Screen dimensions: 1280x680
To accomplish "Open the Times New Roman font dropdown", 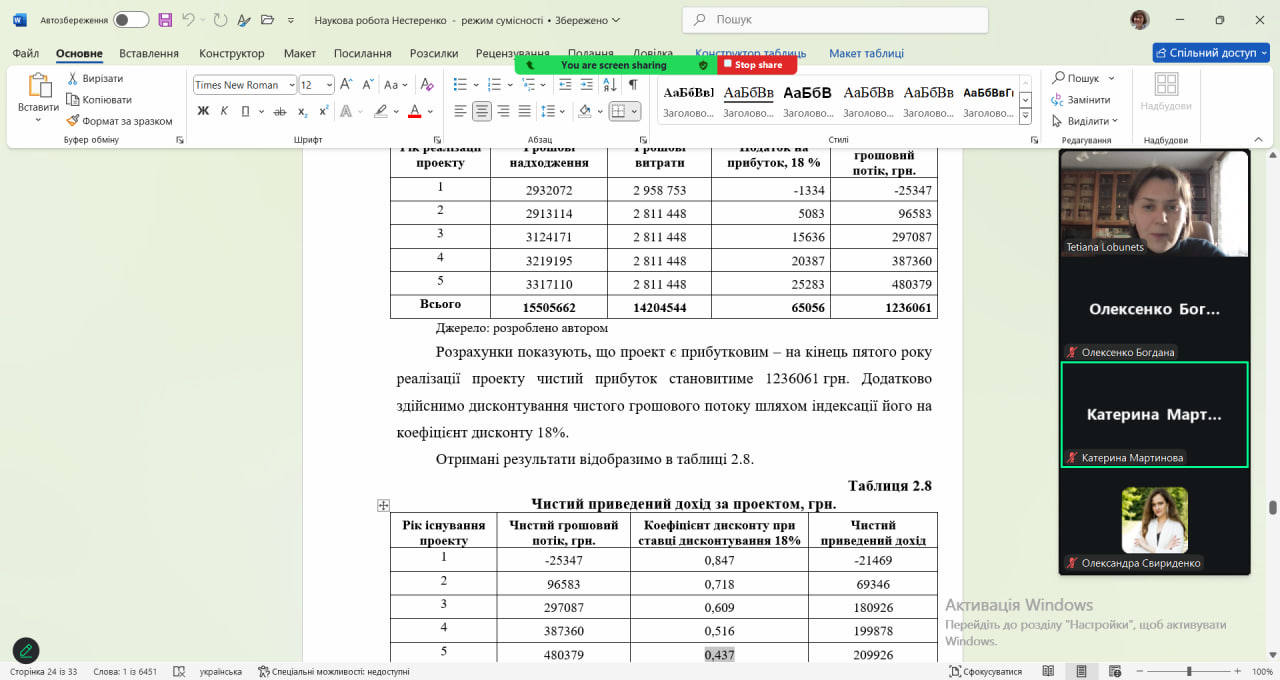I will (x=245, y=85).
